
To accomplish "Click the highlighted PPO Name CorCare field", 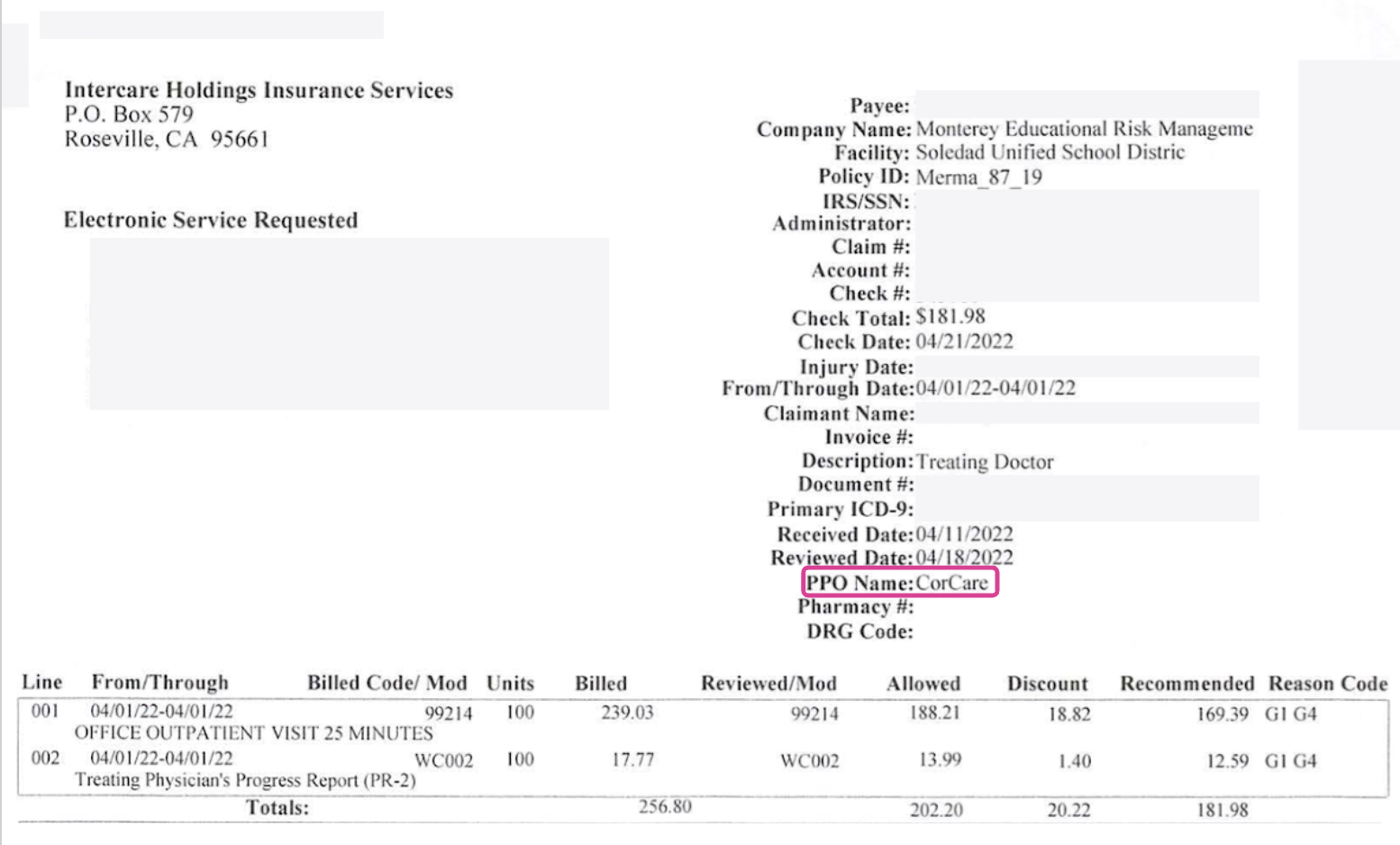I will 900,583.
